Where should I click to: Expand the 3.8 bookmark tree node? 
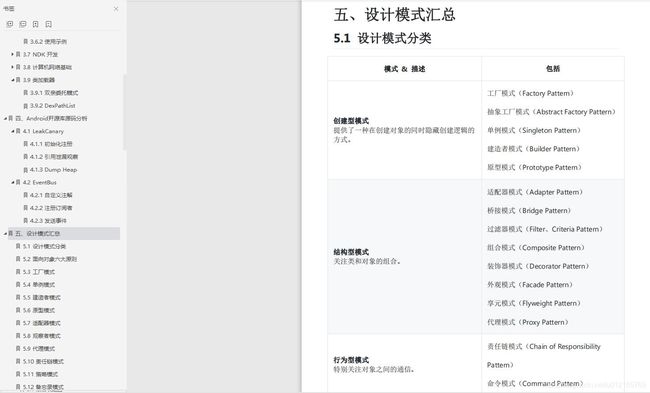tap(12, 67)
